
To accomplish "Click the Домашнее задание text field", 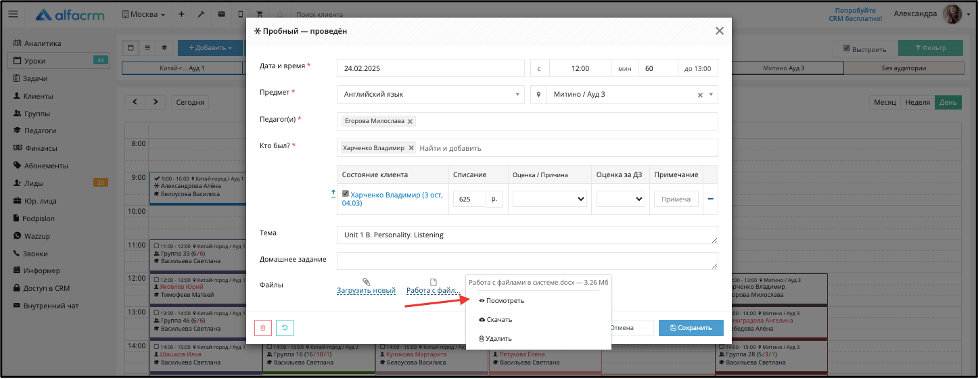I will click(x=527, y=261).
